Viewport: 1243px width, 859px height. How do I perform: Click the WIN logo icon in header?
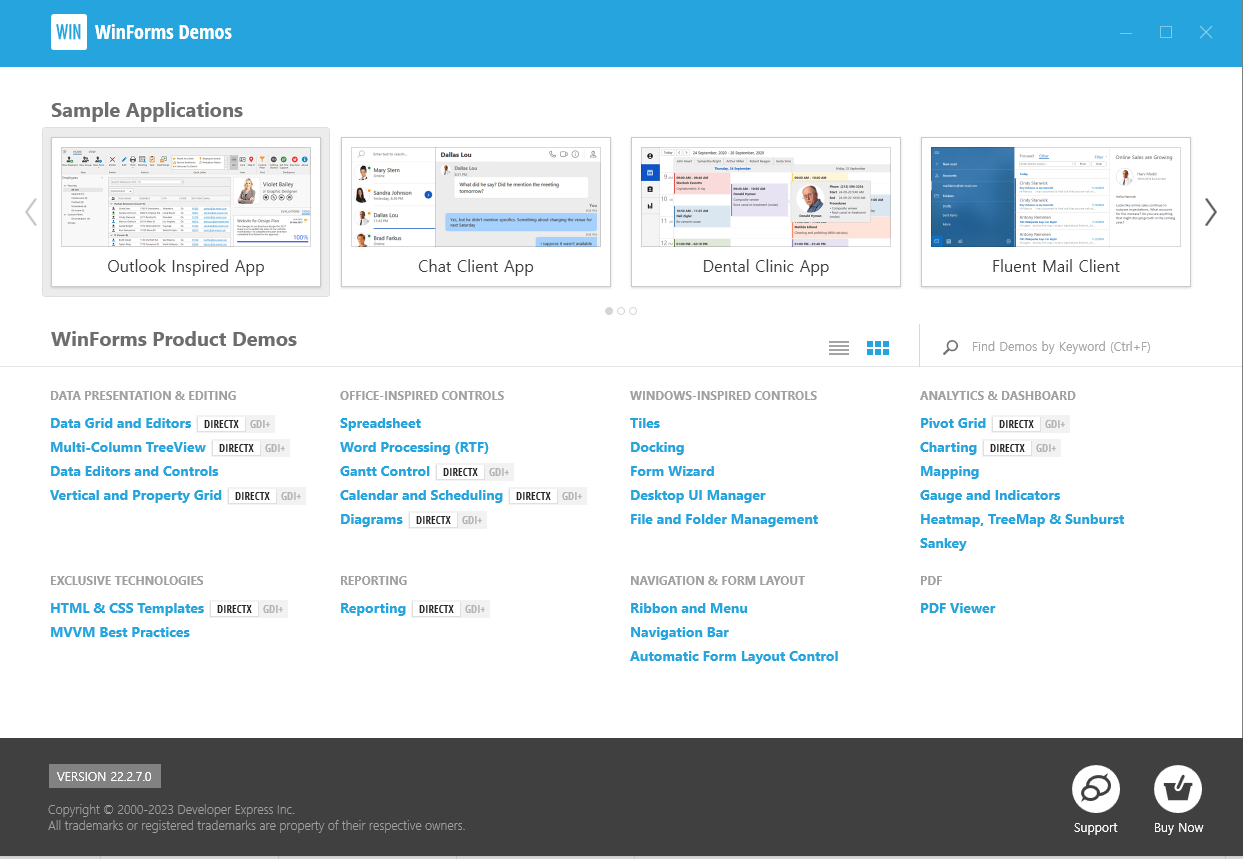click(69, 32)
